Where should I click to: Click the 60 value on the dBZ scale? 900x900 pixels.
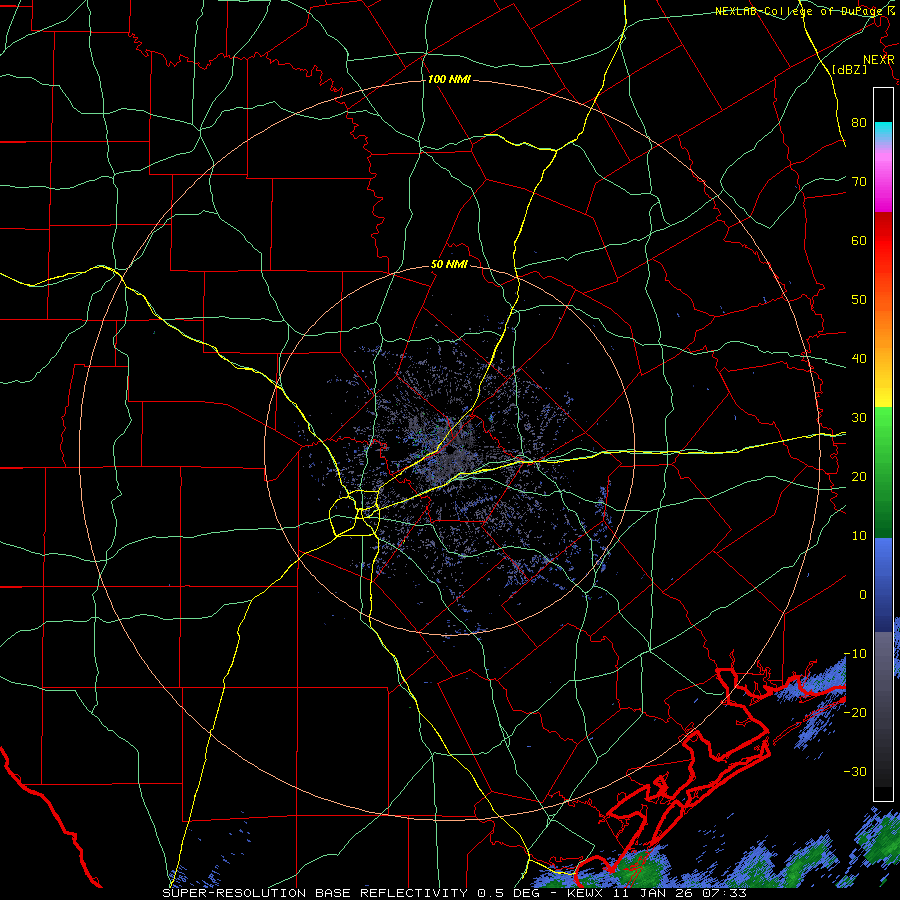[x=859, y=241]
